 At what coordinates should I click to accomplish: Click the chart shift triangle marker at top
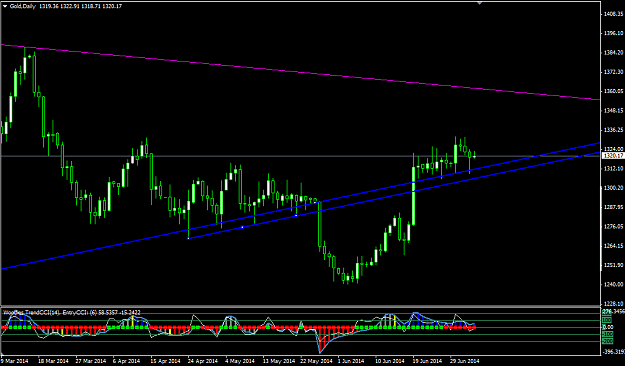point(480,3)
